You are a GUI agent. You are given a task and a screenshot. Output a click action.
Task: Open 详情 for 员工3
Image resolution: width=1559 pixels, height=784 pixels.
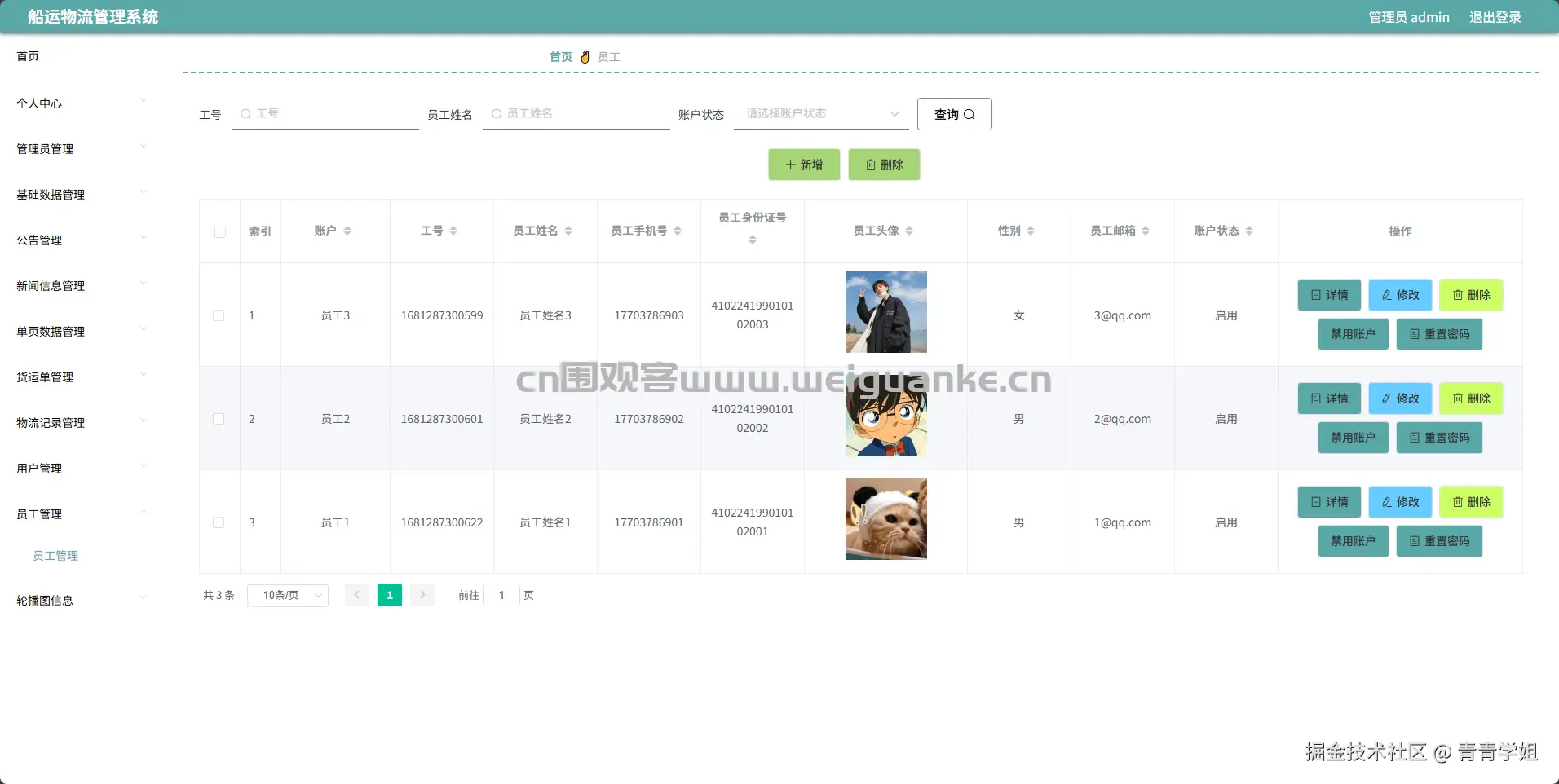click(1329, 295)
